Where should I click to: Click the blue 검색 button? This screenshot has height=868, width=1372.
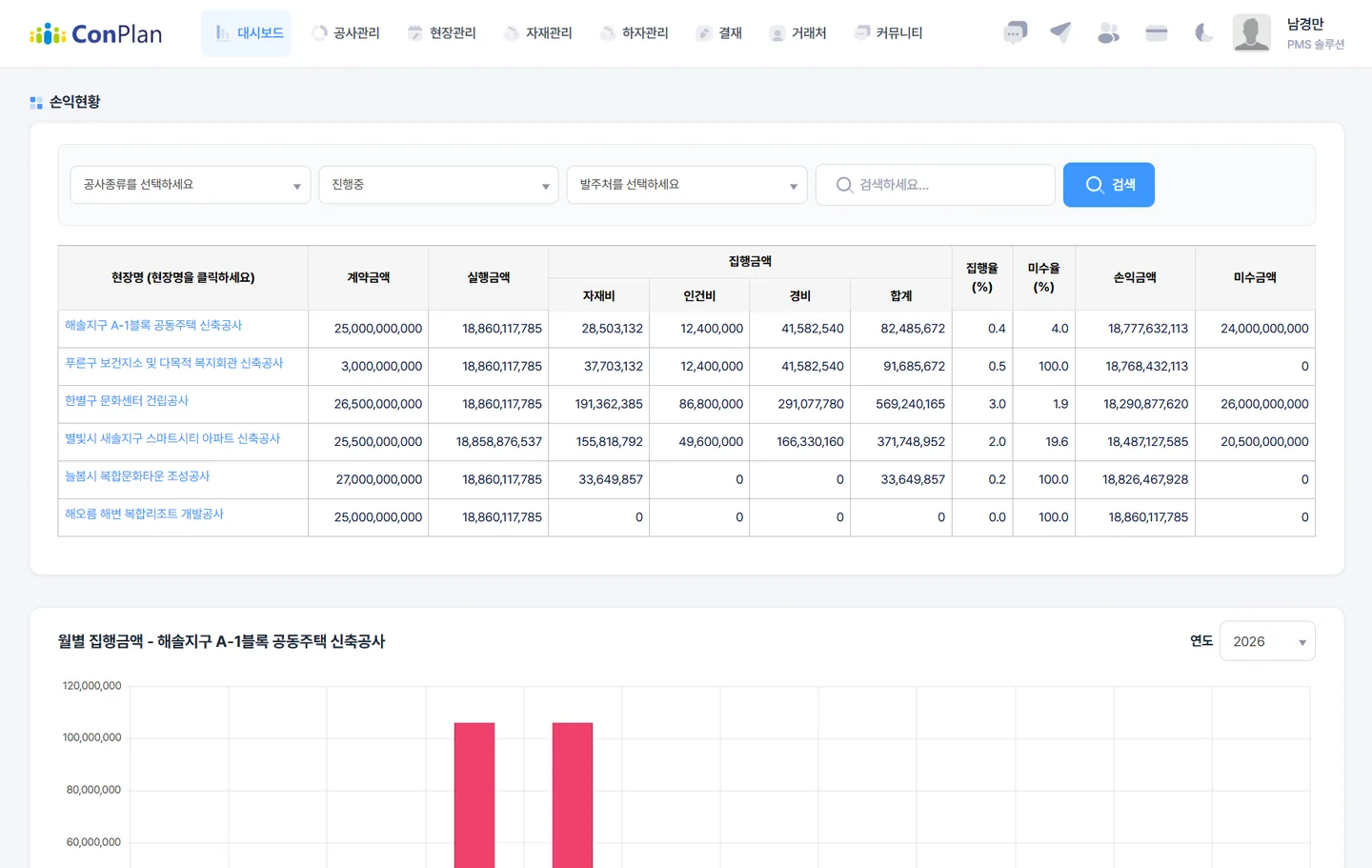[1109, 185]
